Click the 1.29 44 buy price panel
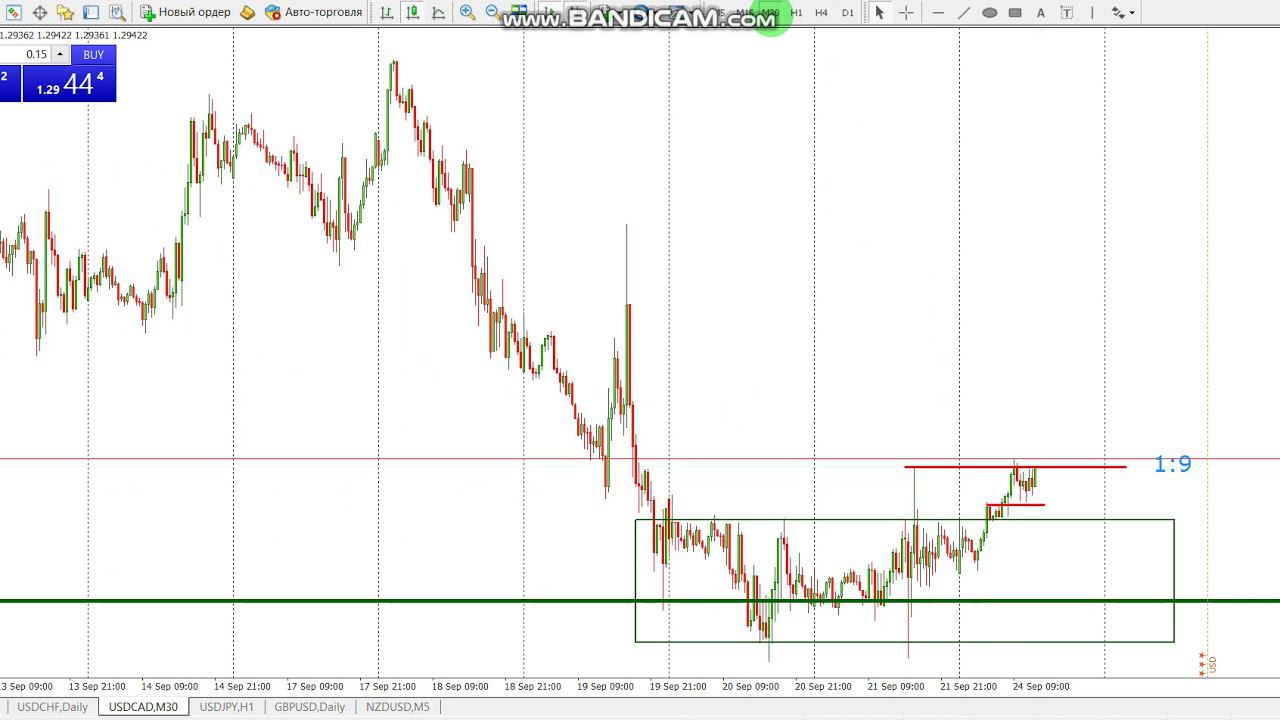Image resolution: width=1280 pixels, height=720 pixels. 69,84
